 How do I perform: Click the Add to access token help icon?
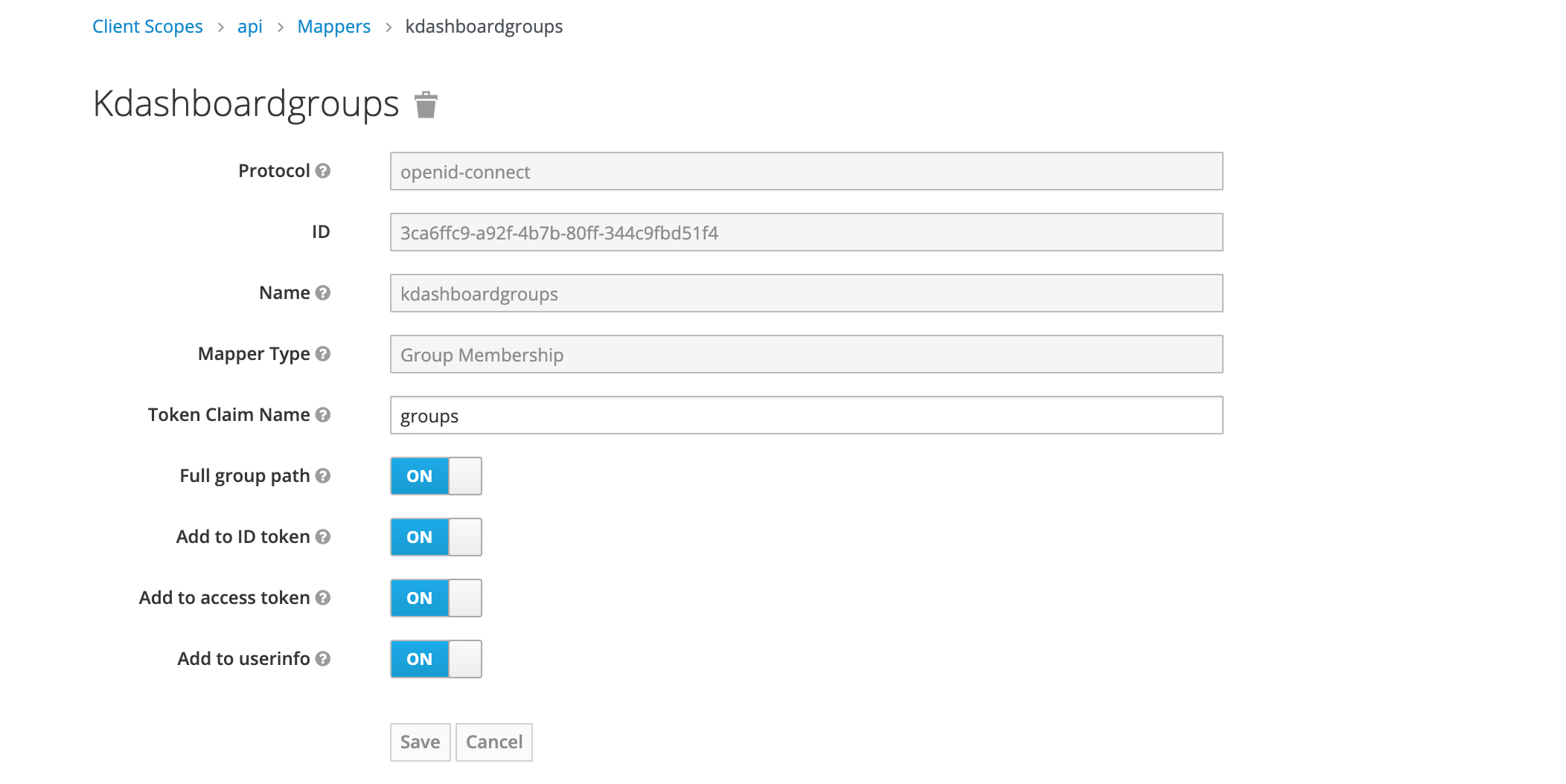tap(322, 598)
